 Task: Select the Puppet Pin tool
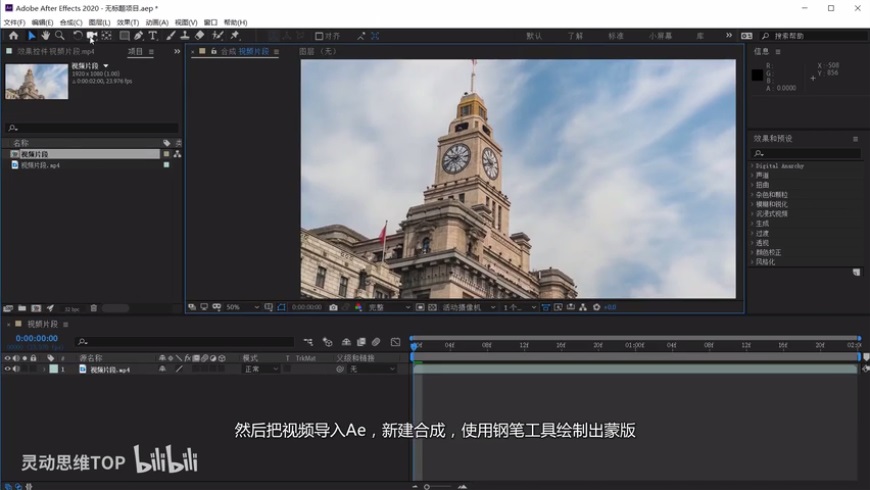tap(235, 36)
